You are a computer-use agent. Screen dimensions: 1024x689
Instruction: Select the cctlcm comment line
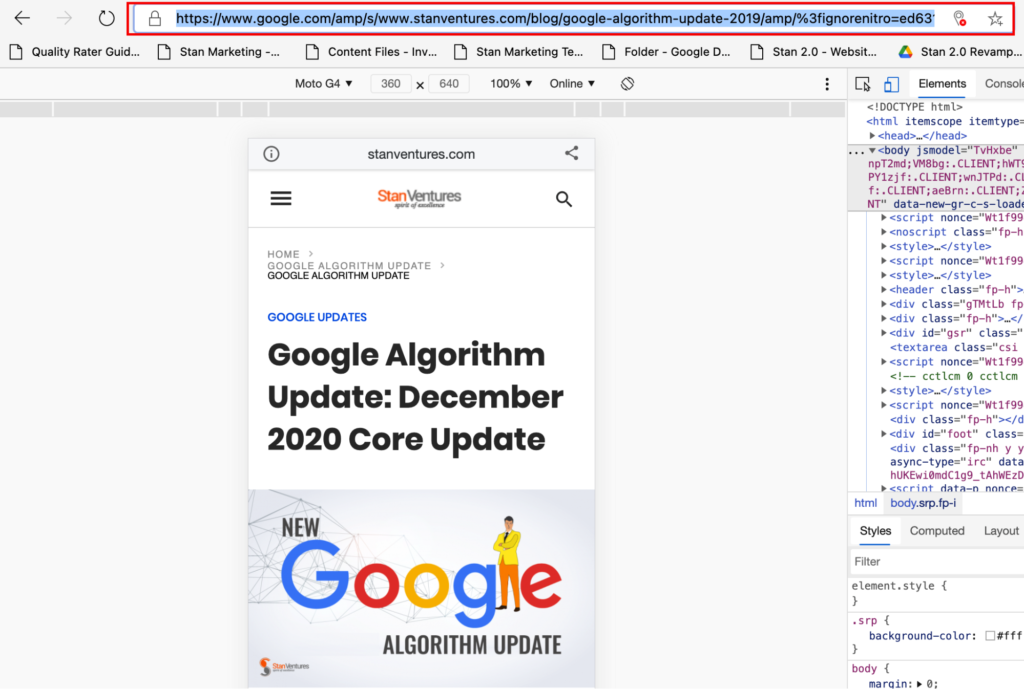click(954, 376)
